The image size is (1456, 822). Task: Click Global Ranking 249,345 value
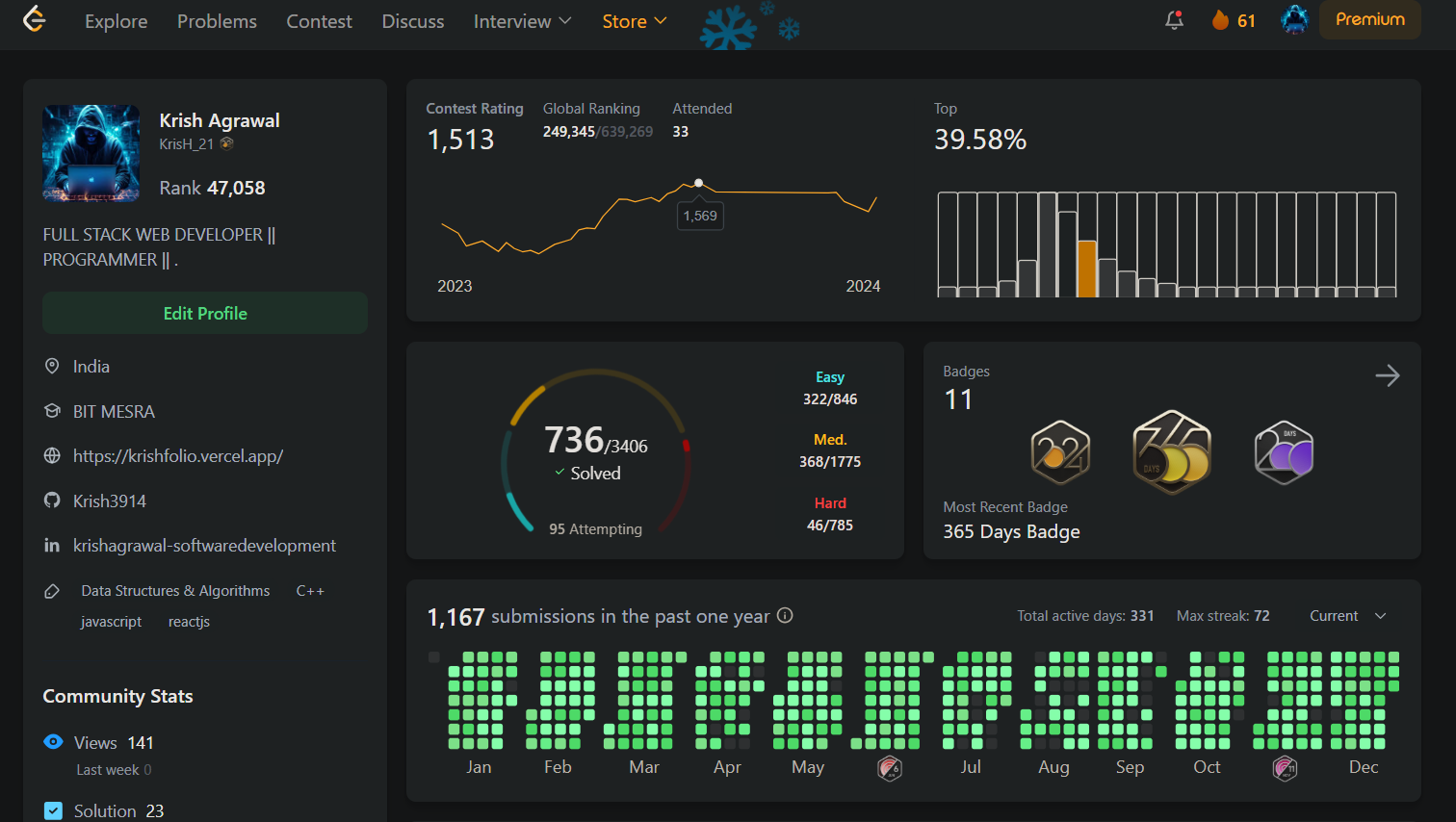pos(569,132)
